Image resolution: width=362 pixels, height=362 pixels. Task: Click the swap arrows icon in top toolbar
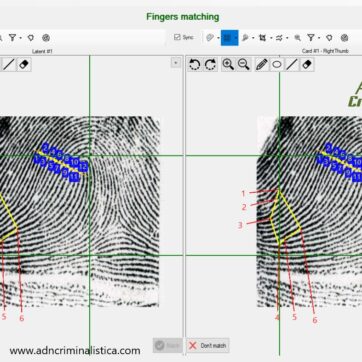279,38
